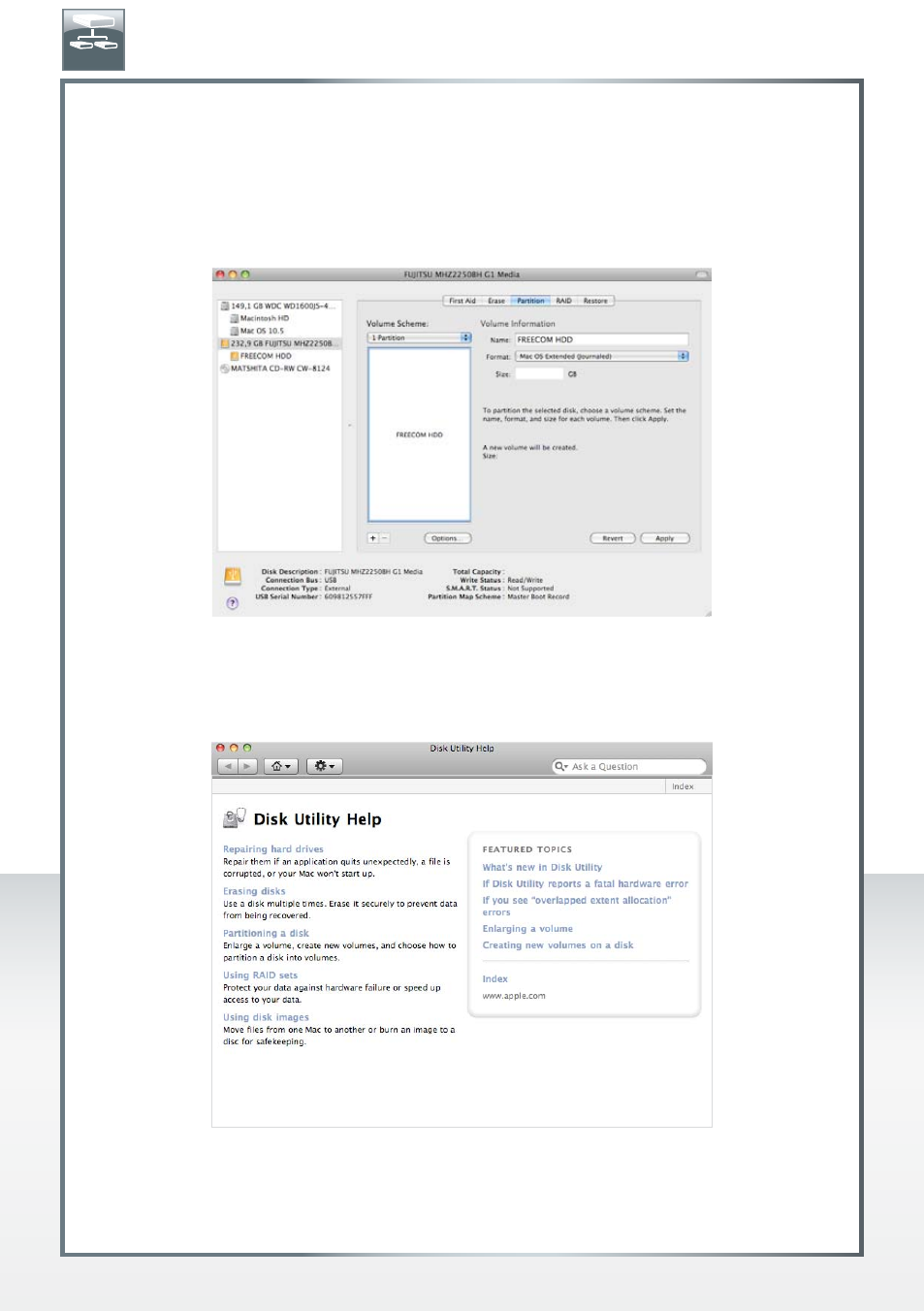Go forward in Disk Utility Help
Image resolution: width=924 pixels, height=1311 pixels.
(247, 766)
